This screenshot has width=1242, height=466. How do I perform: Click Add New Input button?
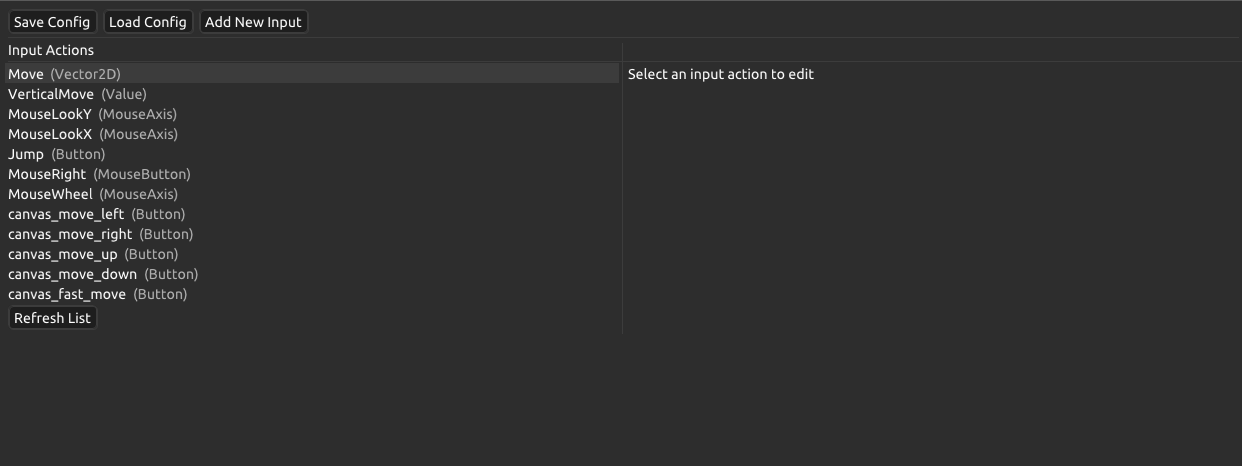[253, 22]
